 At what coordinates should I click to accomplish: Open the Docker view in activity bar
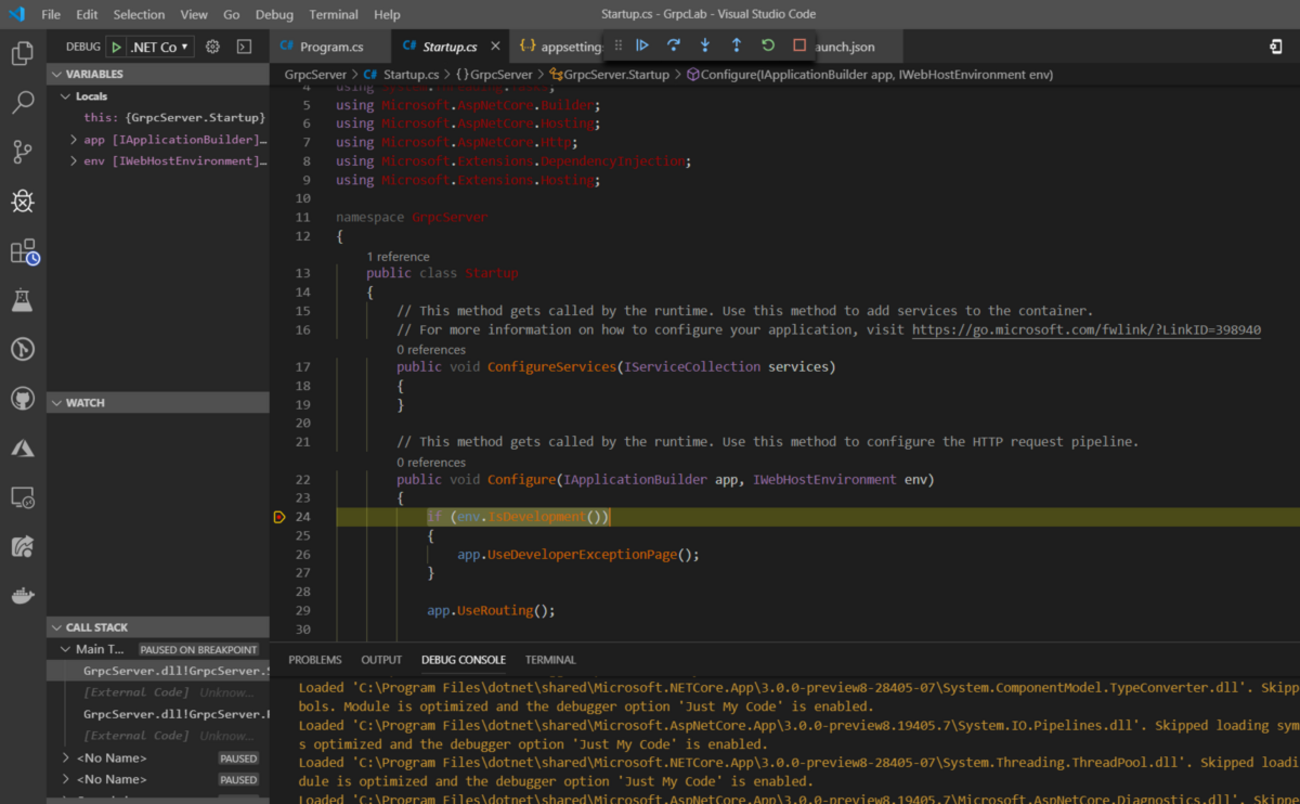22,595
